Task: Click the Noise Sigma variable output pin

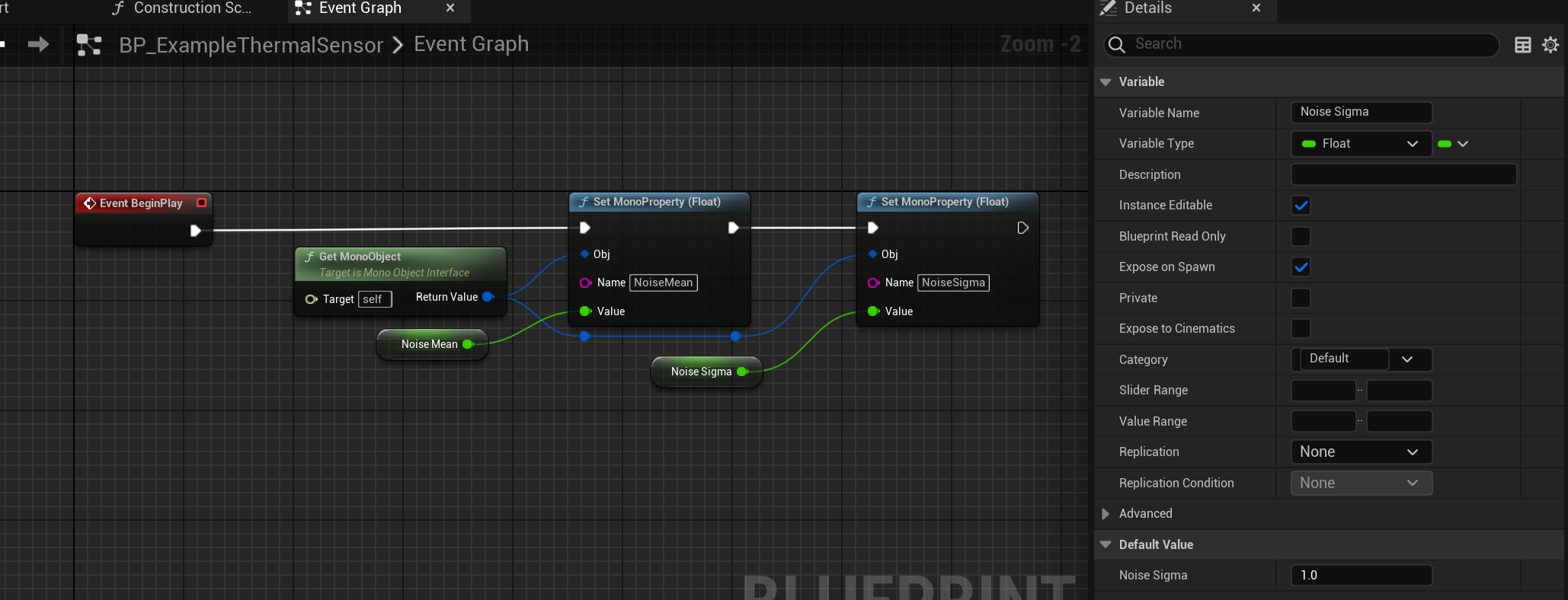Action: (x=743, y=372)
